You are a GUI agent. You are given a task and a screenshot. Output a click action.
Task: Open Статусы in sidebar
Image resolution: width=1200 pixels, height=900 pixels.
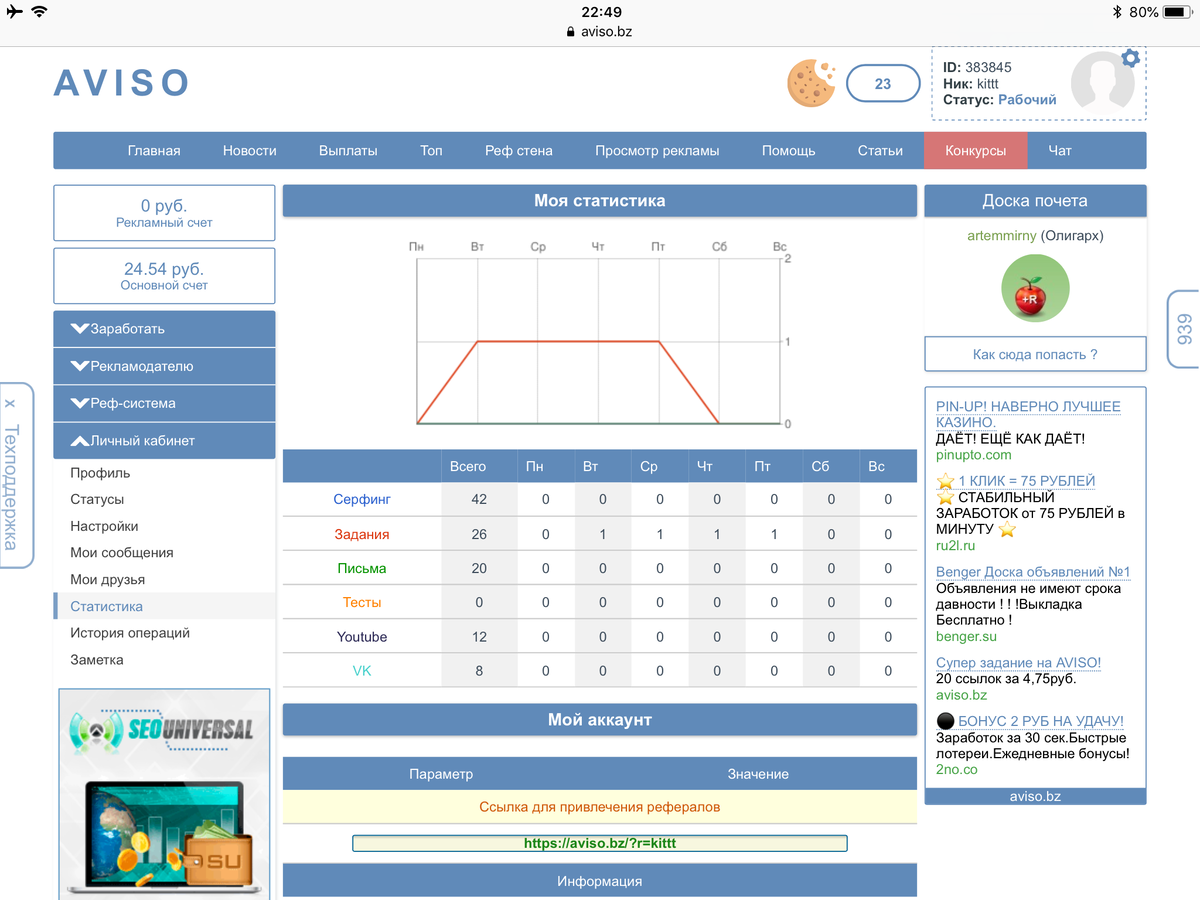point(97,499)
